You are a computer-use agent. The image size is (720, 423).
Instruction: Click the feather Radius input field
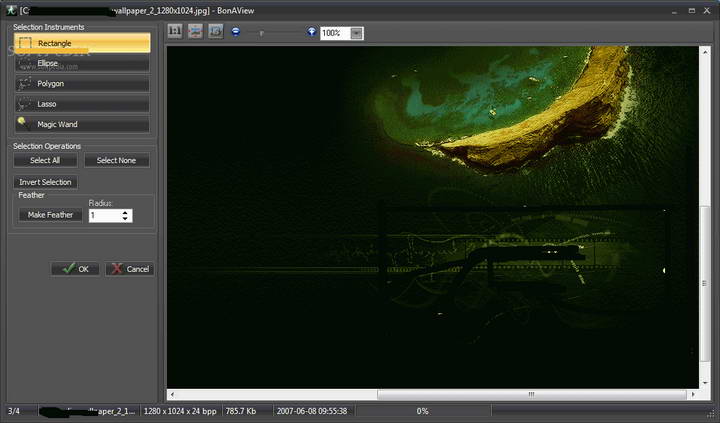105,215
